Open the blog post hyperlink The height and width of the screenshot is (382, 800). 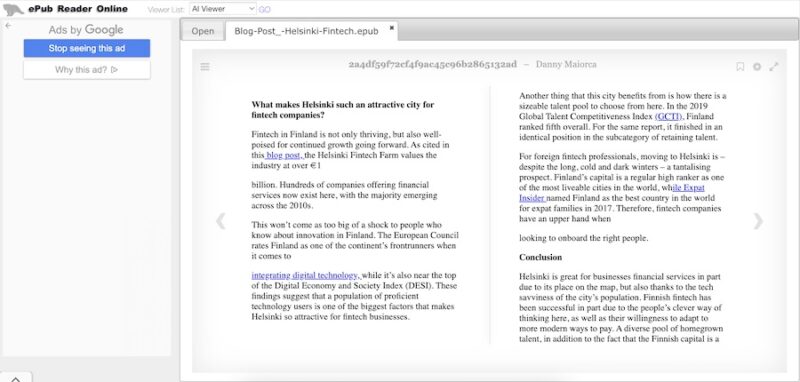284,155
